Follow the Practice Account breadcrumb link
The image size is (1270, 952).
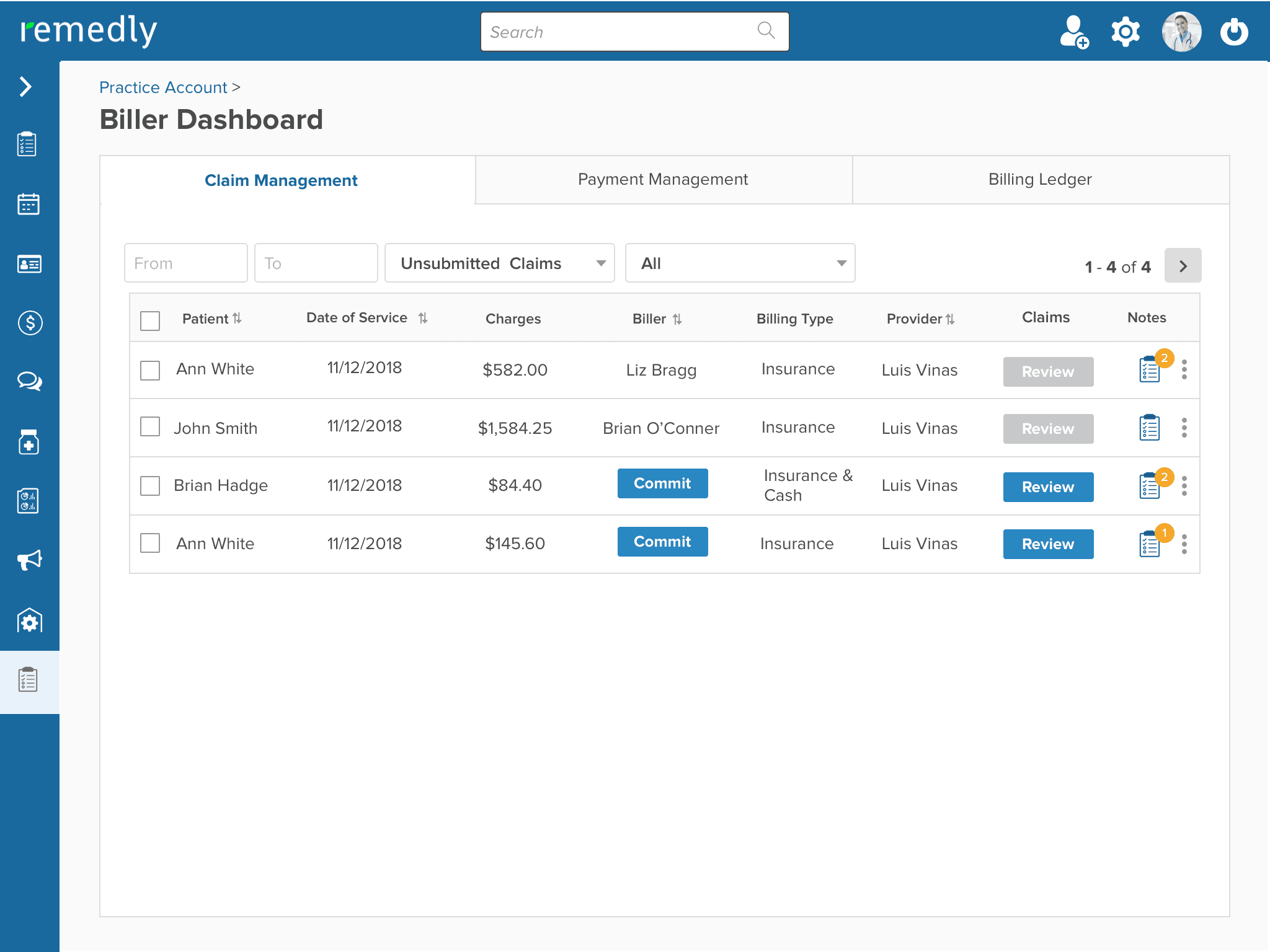(163, 87)
